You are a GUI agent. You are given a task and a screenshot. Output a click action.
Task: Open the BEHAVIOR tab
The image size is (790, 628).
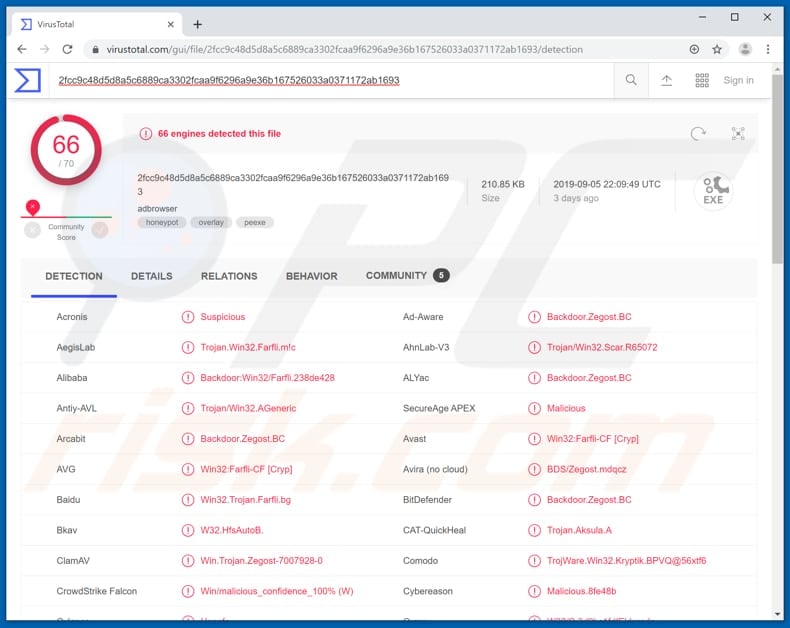coord(312,276)
